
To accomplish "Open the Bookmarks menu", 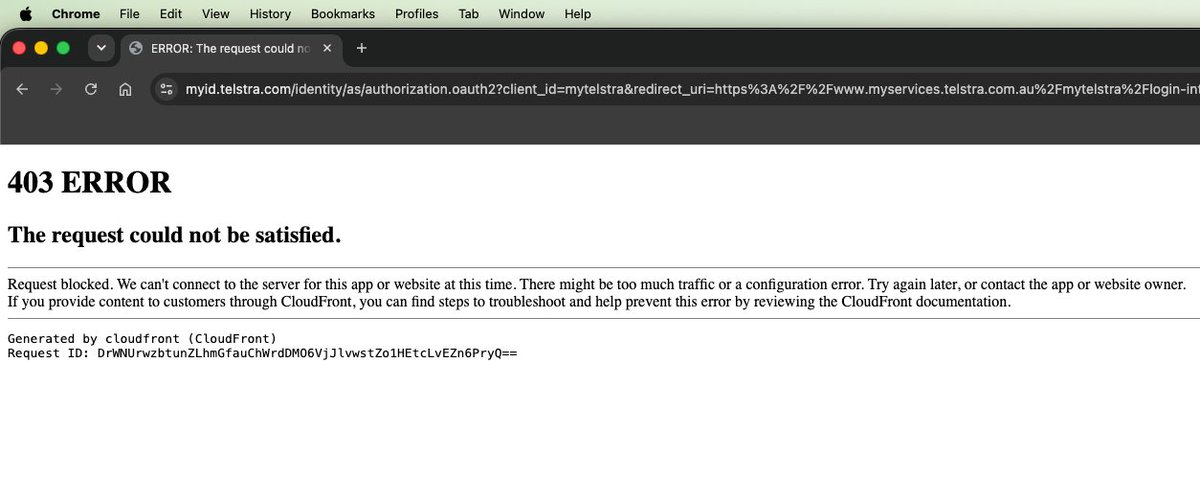I will 343,14.
